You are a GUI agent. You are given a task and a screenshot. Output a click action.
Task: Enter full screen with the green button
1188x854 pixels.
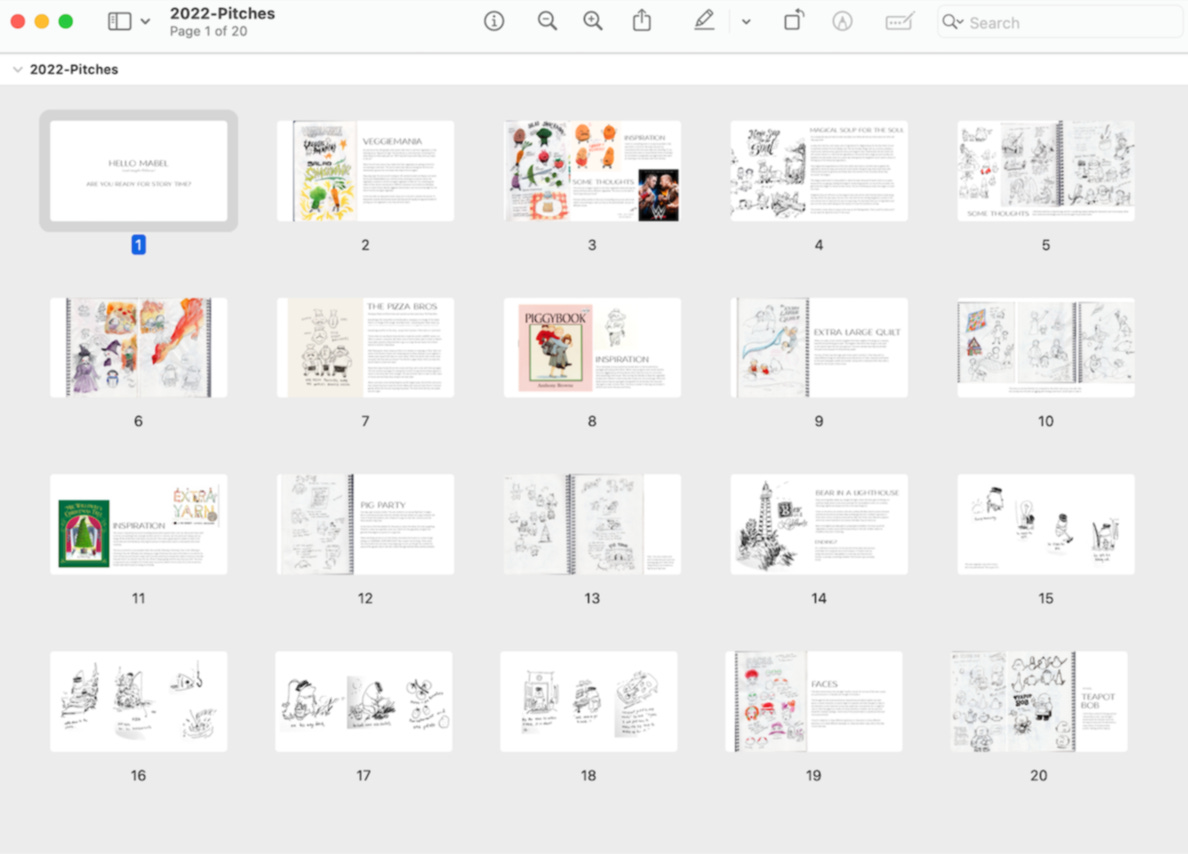click(66, 21)
